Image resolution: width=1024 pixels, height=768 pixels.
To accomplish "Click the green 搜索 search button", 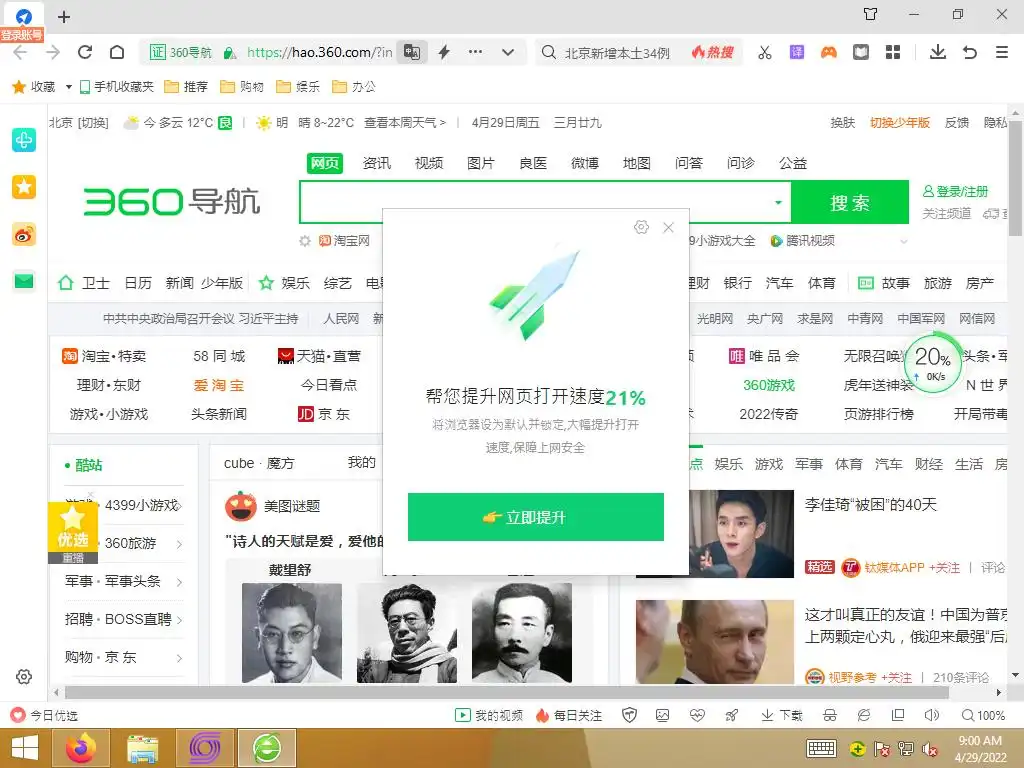I will (x=850, y=202).
